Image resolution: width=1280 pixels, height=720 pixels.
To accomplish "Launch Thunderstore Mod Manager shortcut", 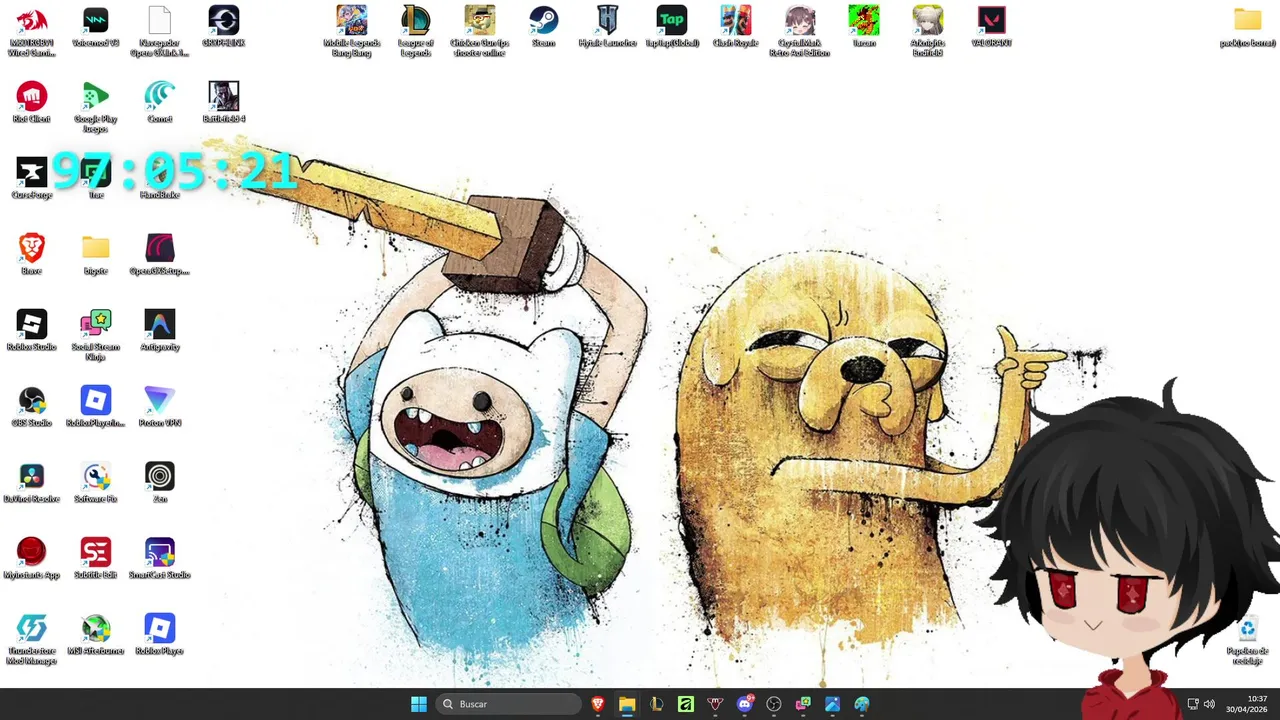I will coord(31,641).
